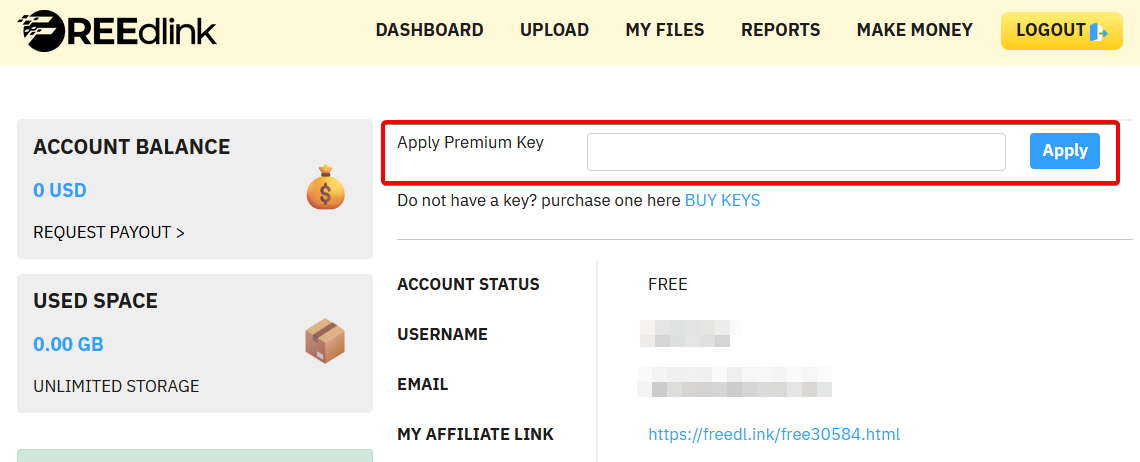Image resolution: width=1140 pixels, height=462 pixels.
Task: Go to the Upload section
Action: [x=554, y=30]
